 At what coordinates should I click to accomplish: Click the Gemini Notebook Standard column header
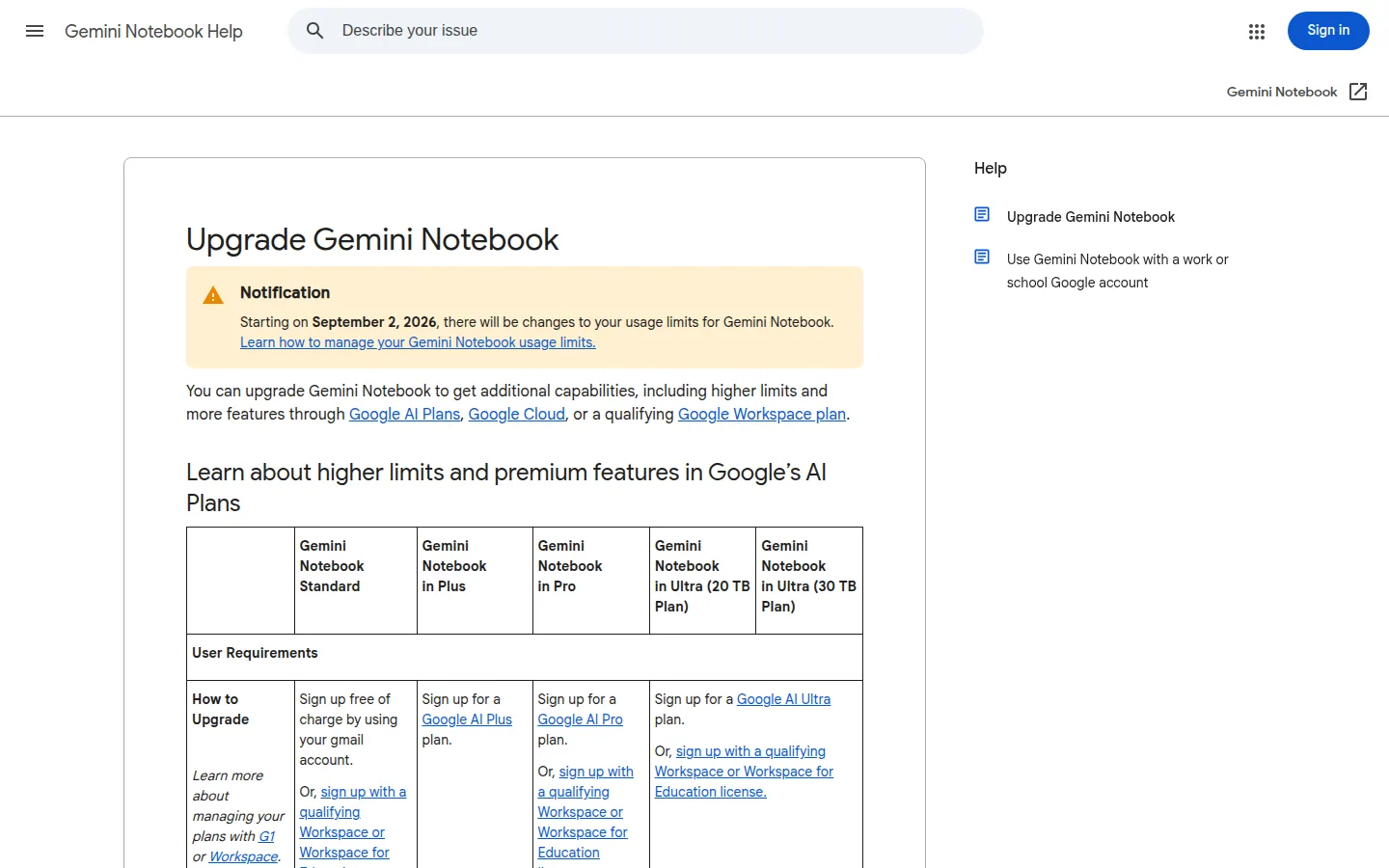click(355, 581)
